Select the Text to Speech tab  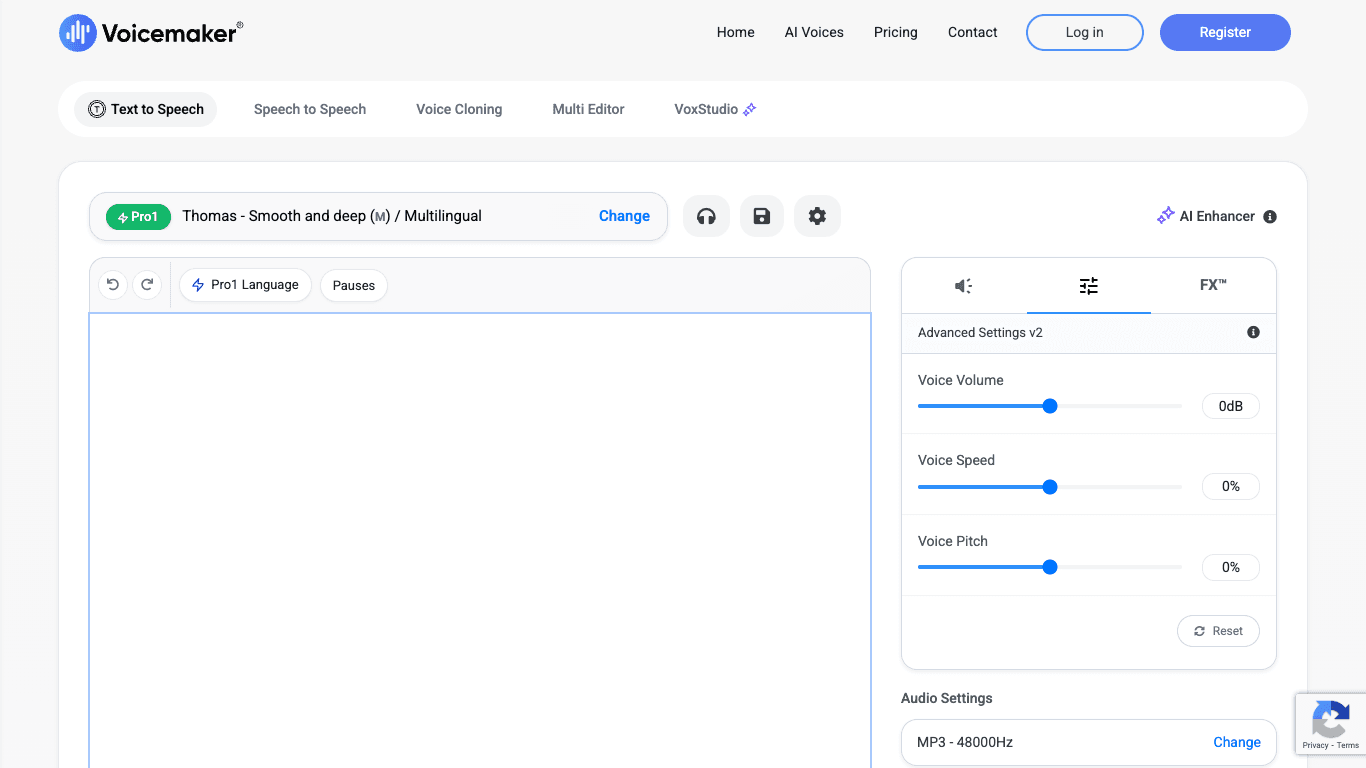point(146,109)
